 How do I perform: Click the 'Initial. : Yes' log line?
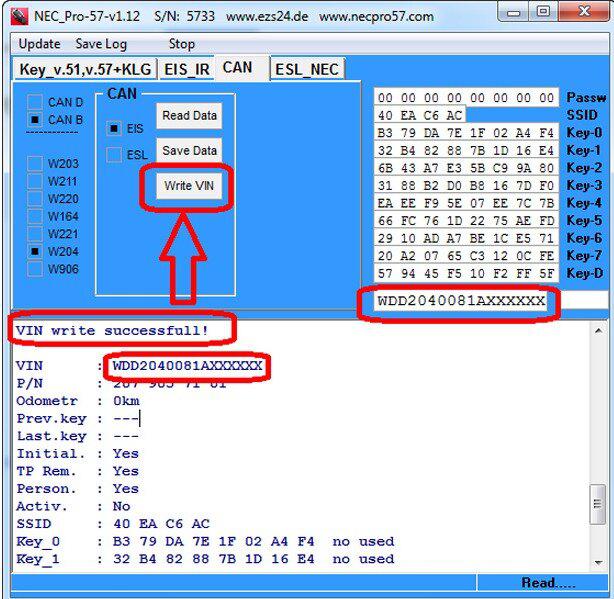pos(78,454)
